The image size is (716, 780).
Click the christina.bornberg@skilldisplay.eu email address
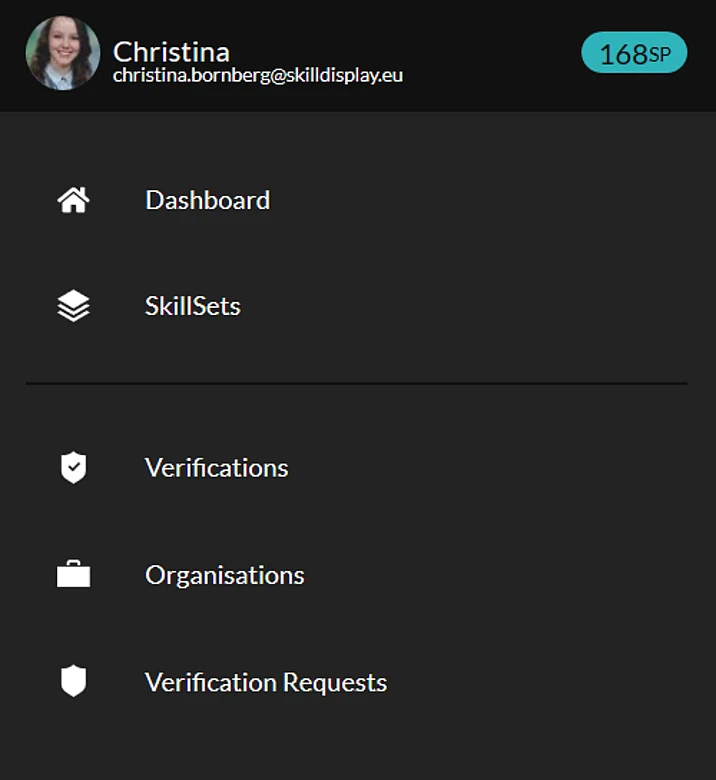[258, 75]
